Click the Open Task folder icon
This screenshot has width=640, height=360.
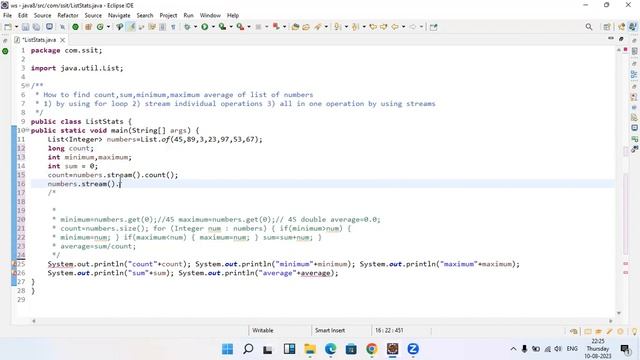click(306, 27)
